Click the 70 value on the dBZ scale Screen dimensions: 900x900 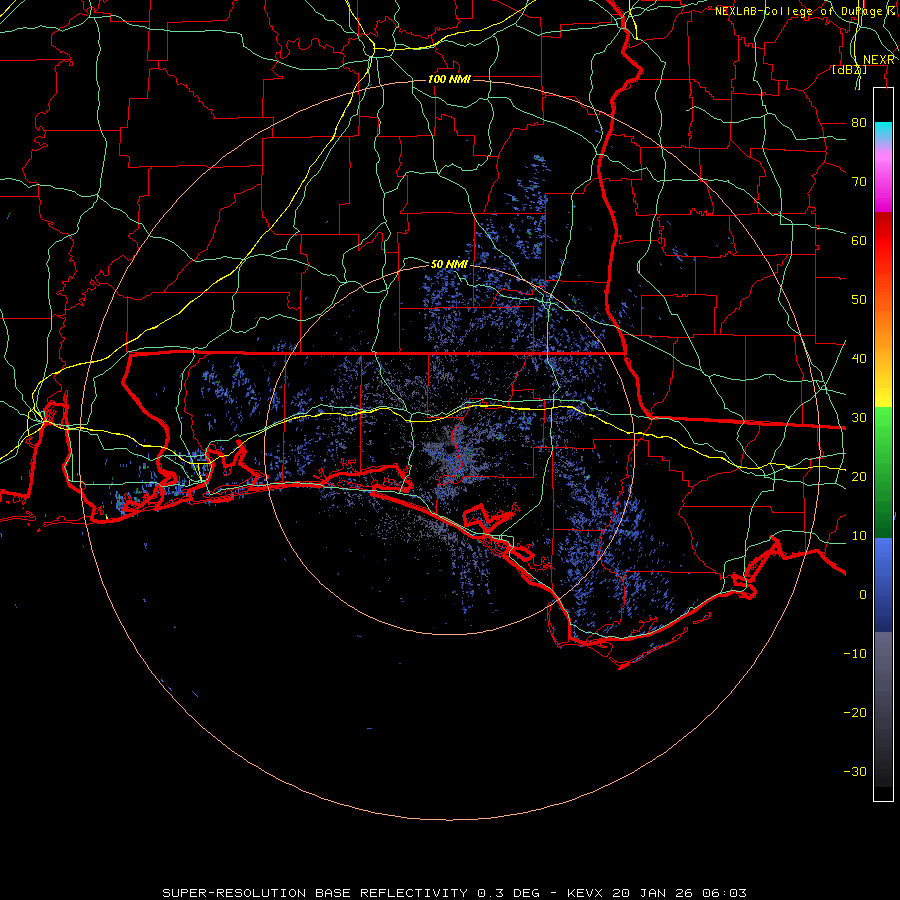(x=859, y=182)
